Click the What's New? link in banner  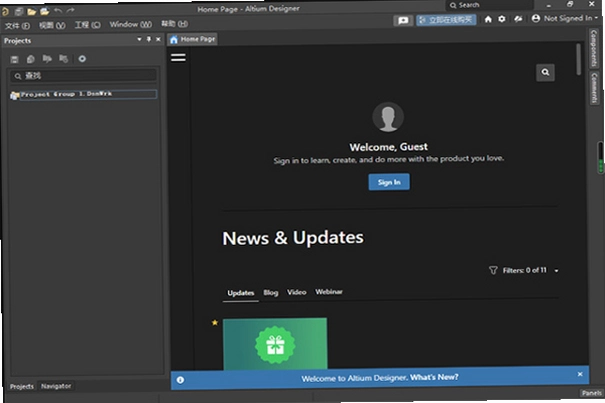click(434, 377)
